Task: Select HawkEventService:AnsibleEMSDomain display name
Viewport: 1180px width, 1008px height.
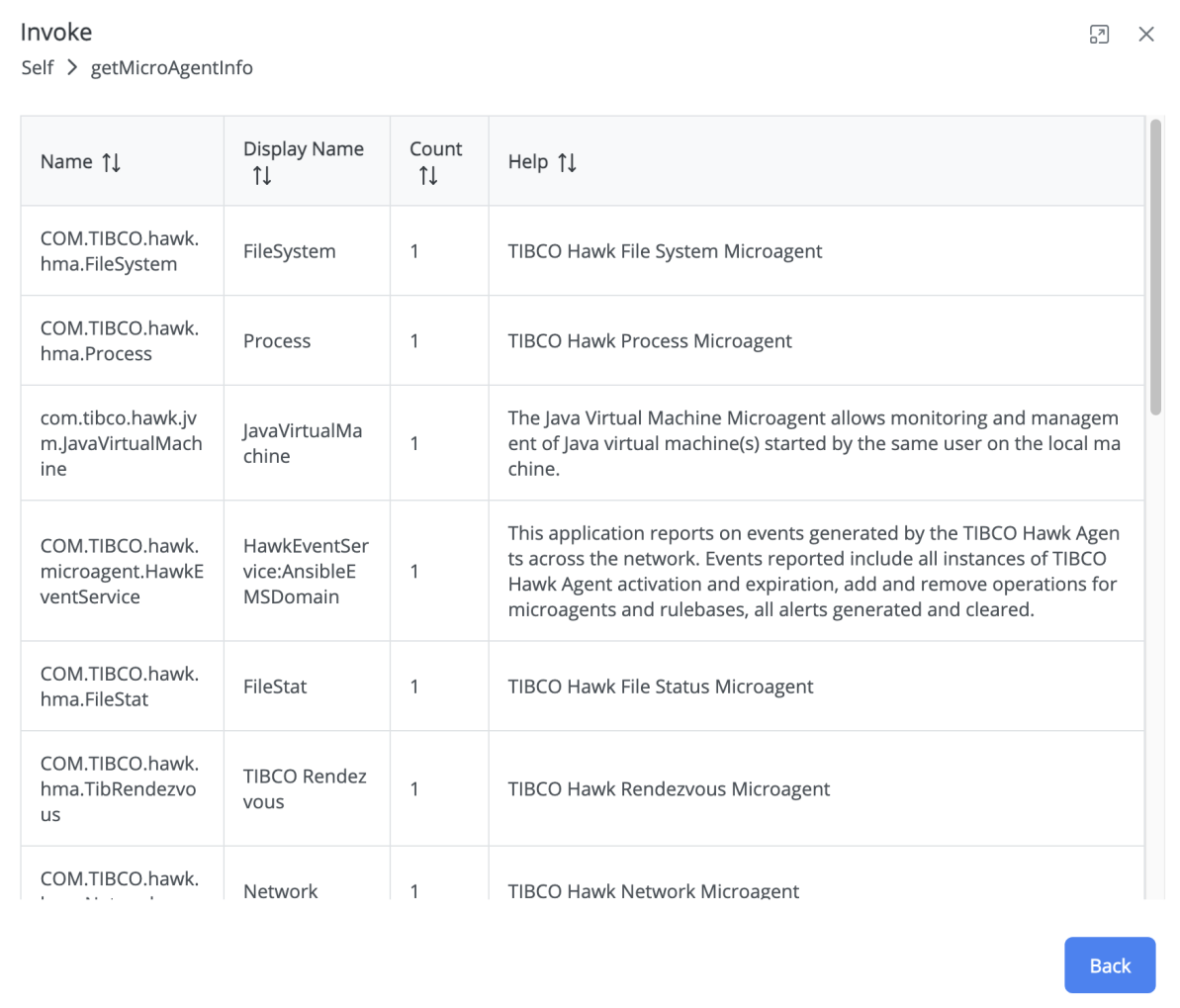Action: pyautogui.click(x=306, y=571)
